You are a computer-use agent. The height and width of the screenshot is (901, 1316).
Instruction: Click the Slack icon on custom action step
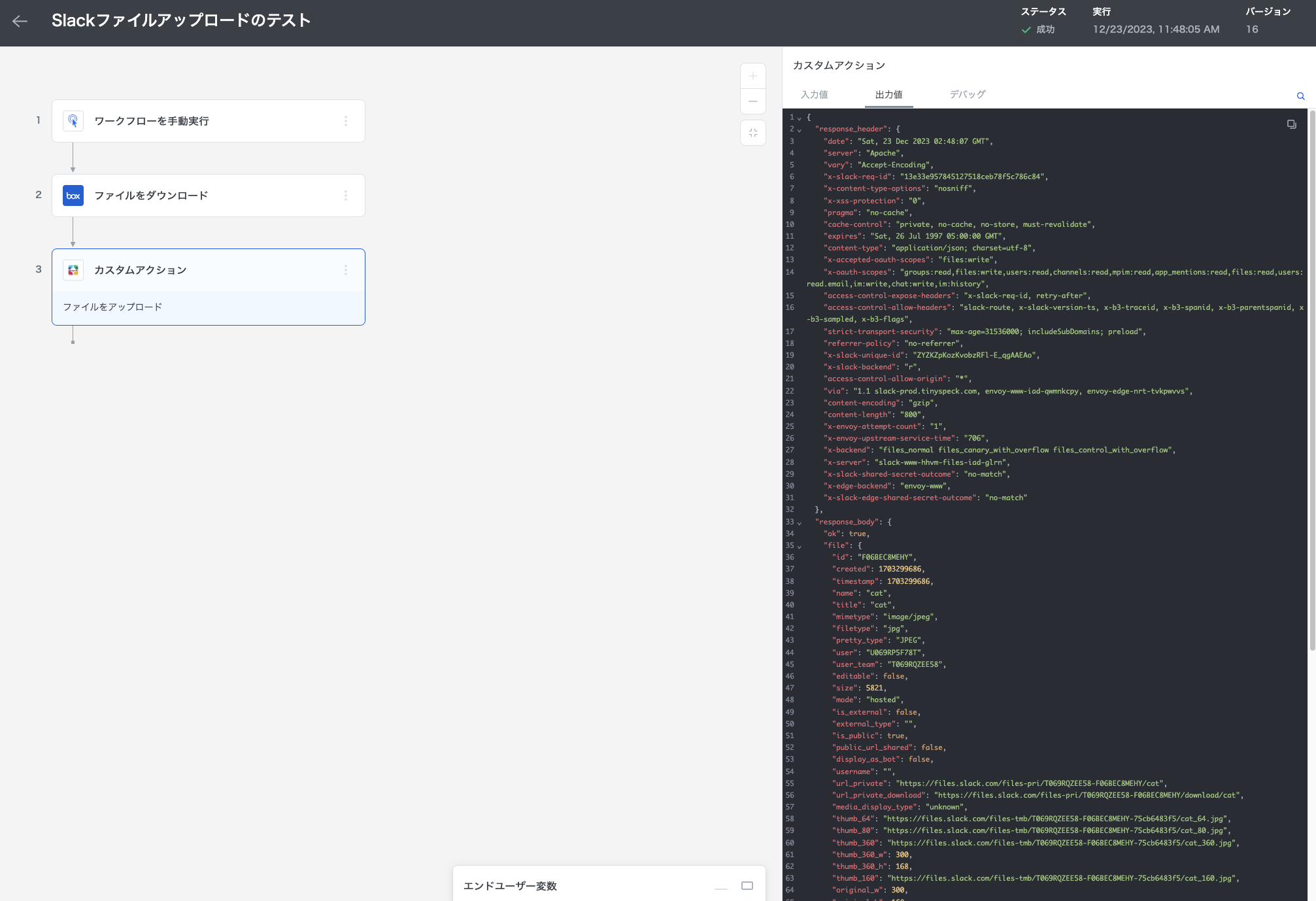pos(73,270)
